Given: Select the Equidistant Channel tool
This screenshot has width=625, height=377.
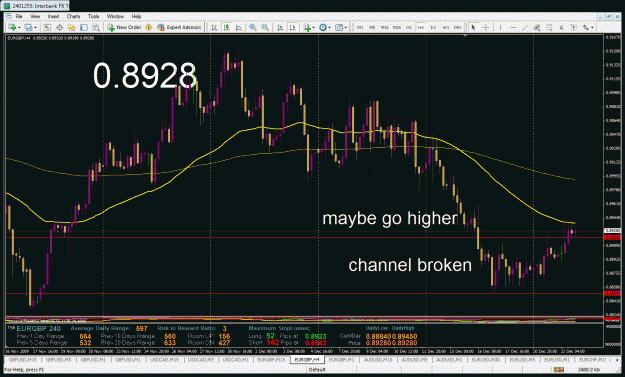Looking at the screenshot, I should coord(537,27).
